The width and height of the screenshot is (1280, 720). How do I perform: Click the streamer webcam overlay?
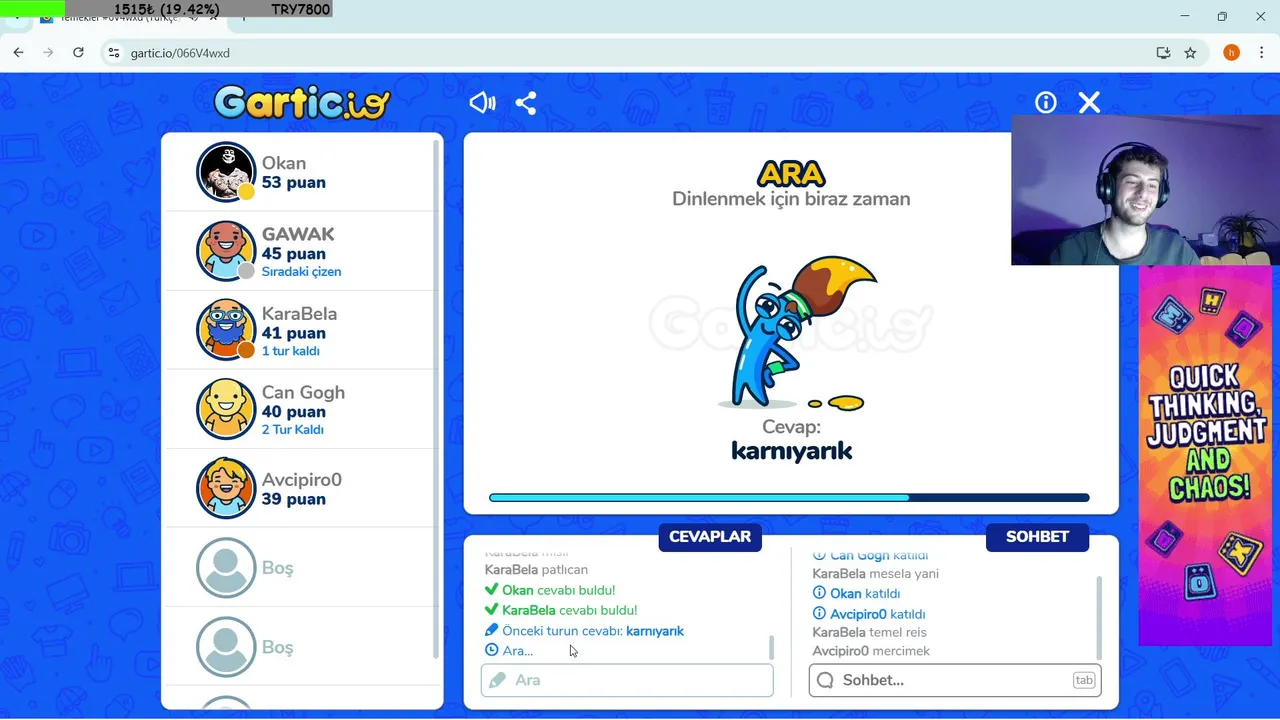click(1145, 190)
